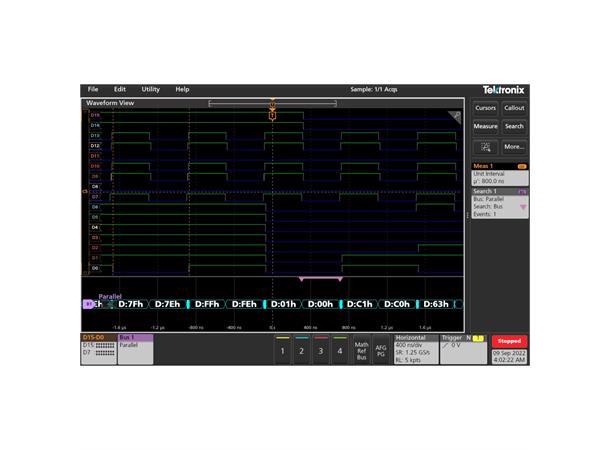Toggle channel 4 on
Screen dimensions: 610x450
339,350
